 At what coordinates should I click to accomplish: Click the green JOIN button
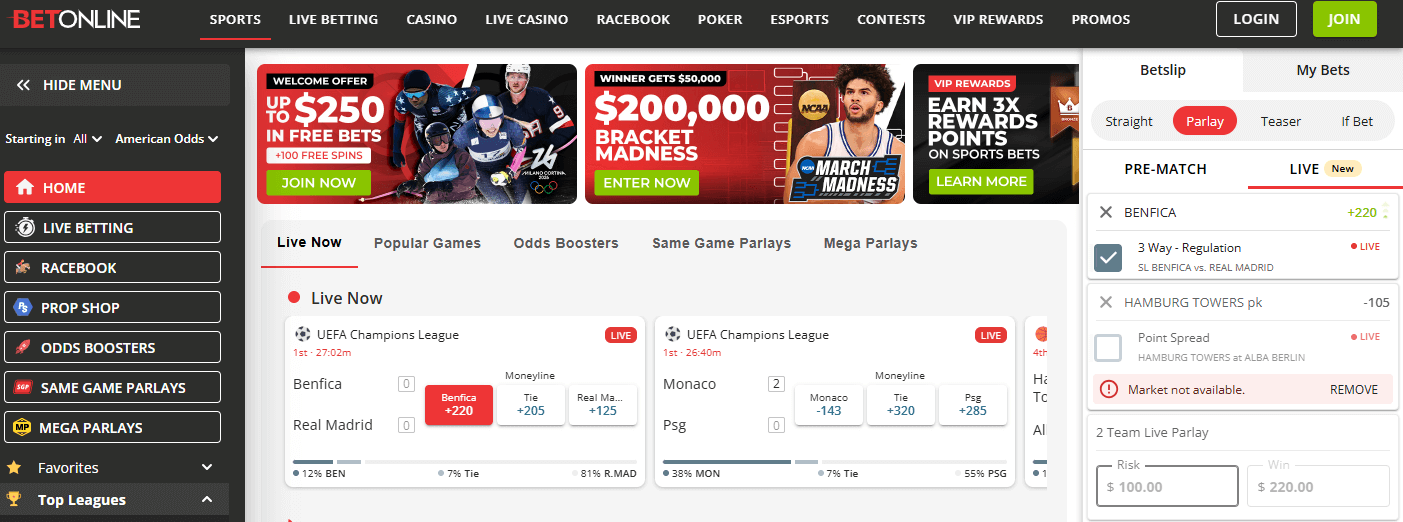tap(1344, 19)
